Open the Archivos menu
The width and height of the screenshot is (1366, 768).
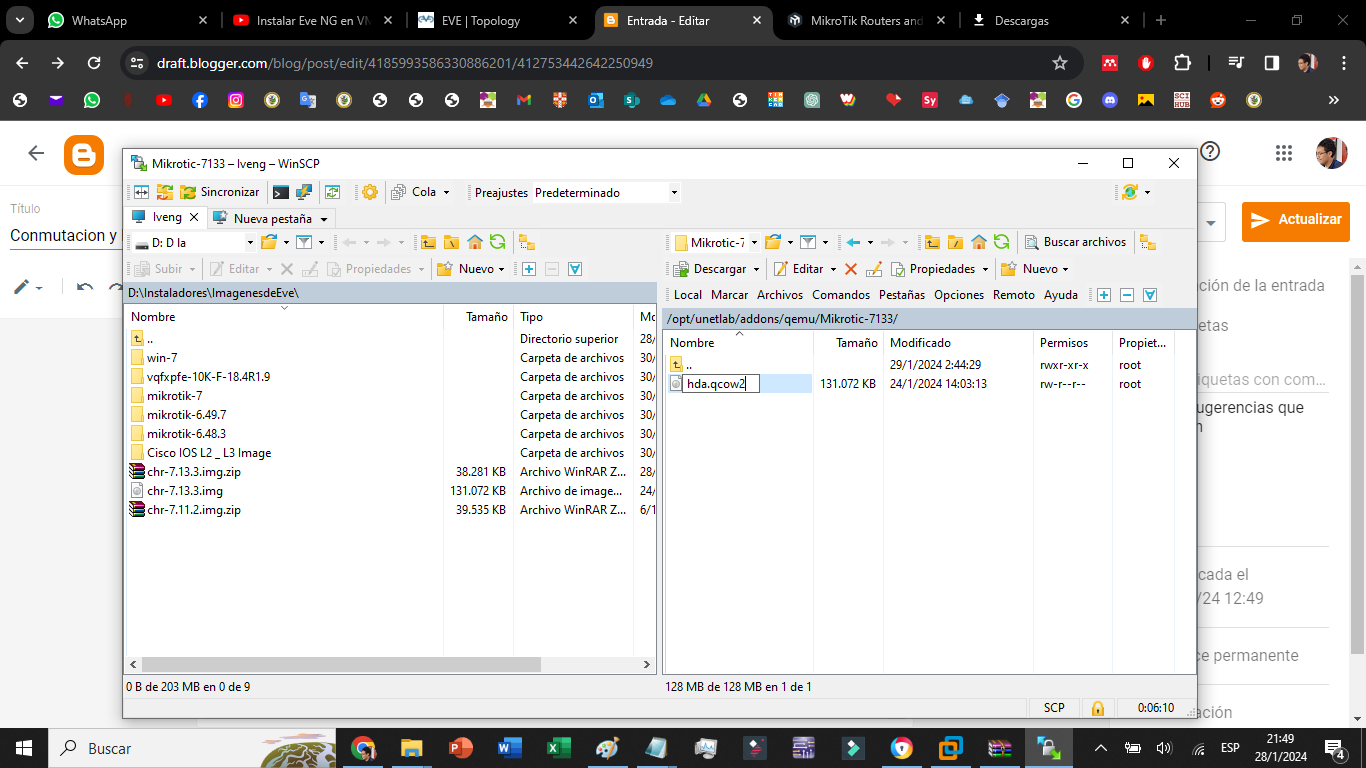coord(780,295)
